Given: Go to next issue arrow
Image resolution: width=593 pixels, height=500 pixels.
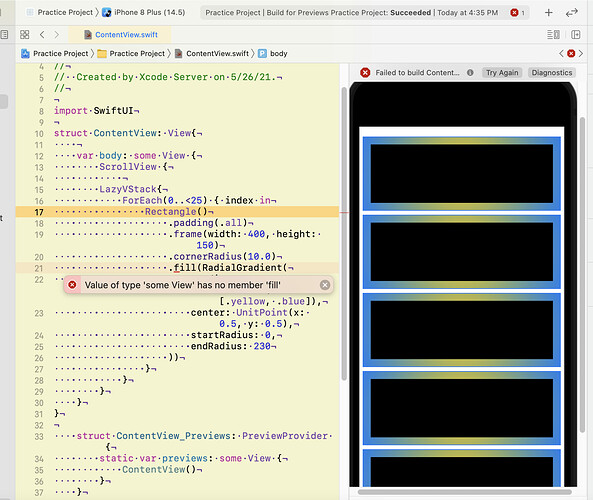Looking at the screenshot, I should (581, 54).
